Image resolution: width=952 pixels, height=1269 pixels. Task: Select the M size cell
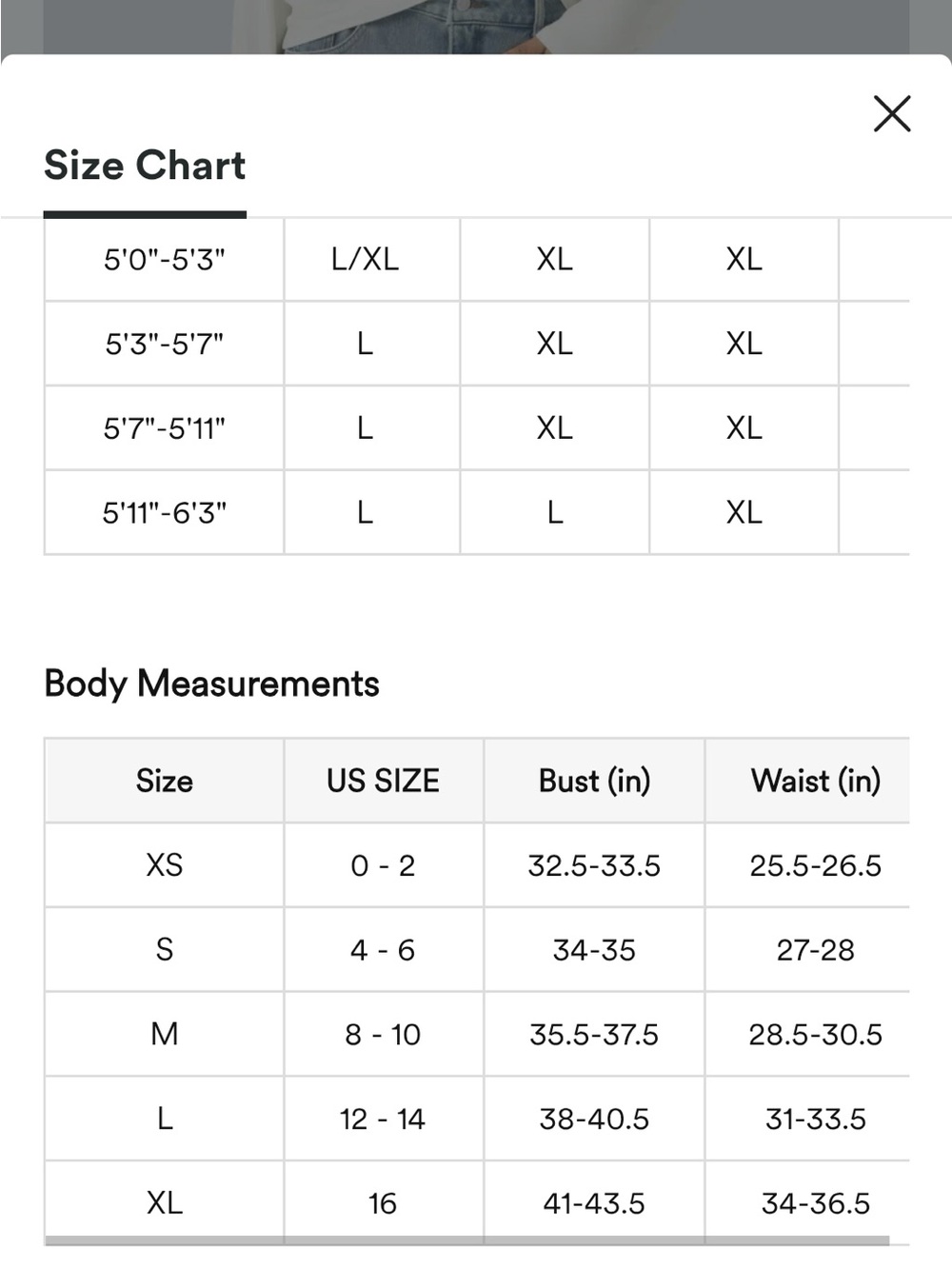point(165,1034)
